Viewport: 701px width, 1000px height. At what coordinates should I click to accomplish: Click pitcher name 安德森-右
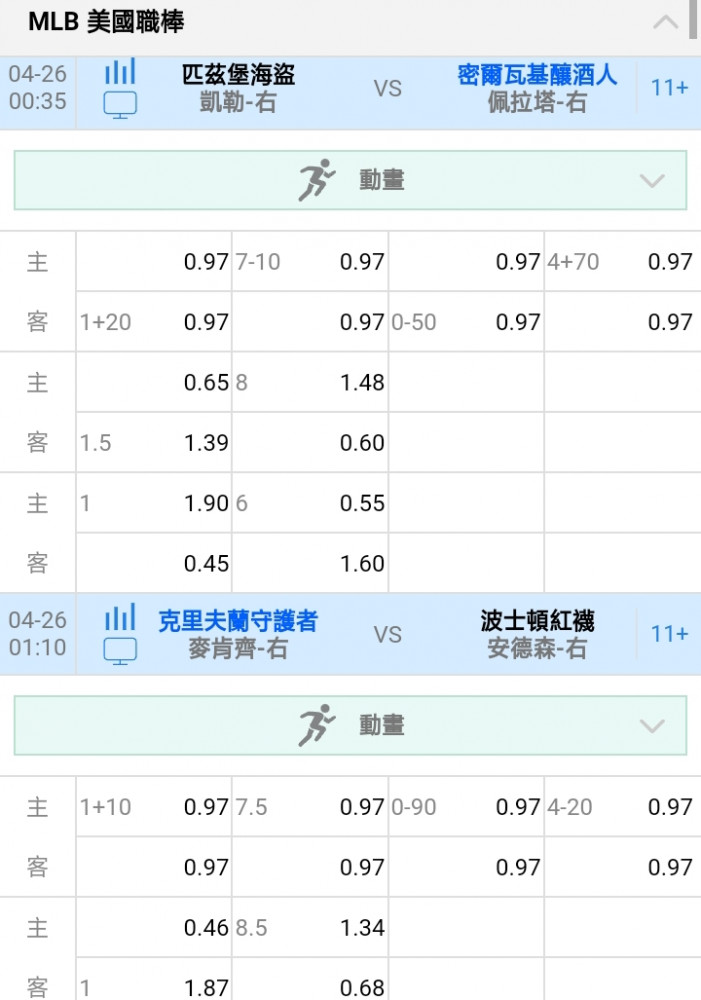tap(537, 649)
